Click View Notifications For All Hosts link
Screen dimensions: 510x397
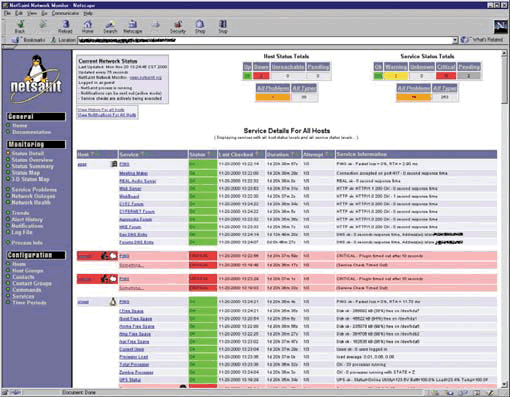[x=107, y=115]
